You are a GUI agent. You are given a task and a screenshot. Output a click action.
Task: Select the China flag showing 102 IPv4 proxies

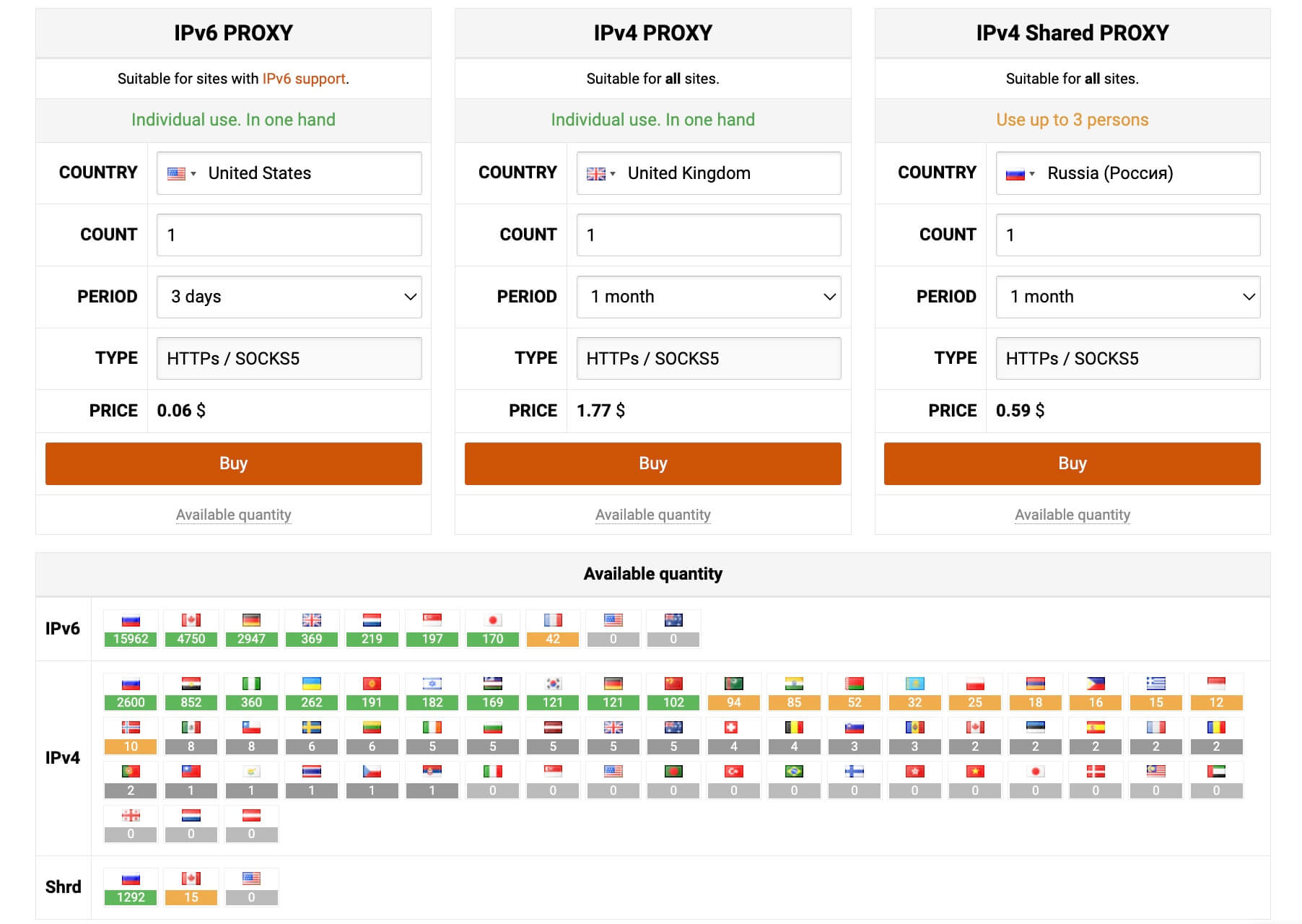[x=673, y=684]
